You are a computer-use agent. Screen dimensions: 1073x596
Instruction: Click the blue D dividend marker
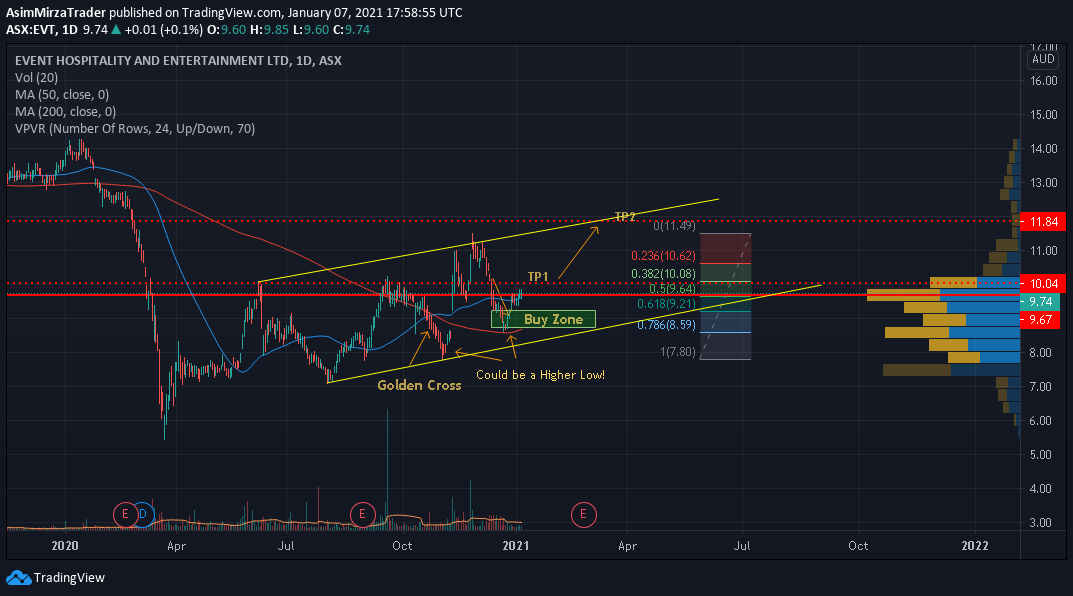click(144, 514)
